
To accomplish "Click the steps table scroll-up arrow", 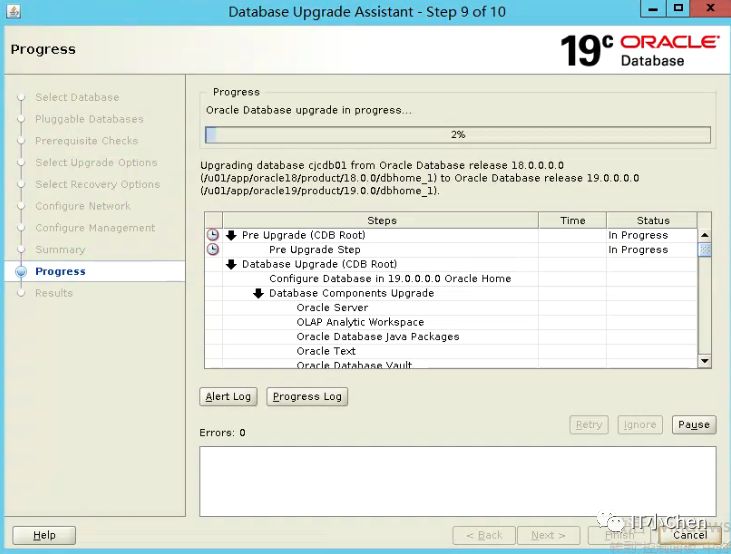I will coord(704,235).
